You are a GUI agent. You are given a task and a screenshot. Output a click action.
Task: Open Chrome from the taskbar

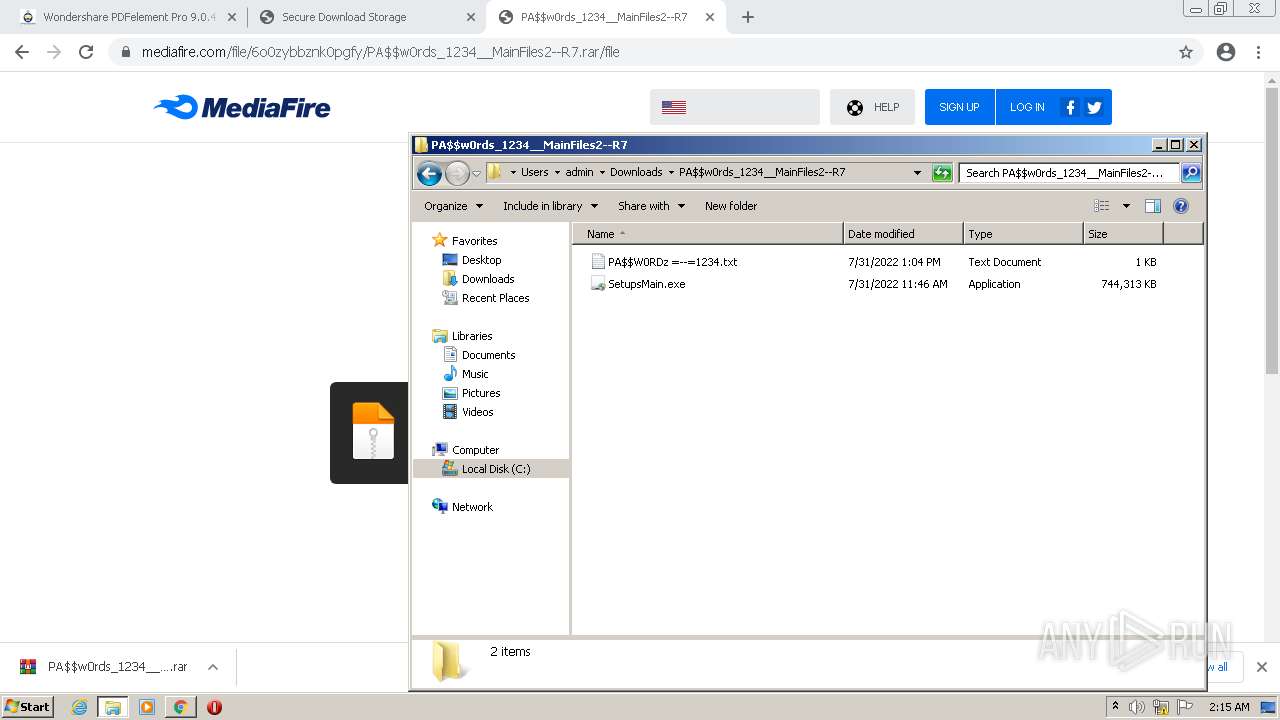click(180, 707)
